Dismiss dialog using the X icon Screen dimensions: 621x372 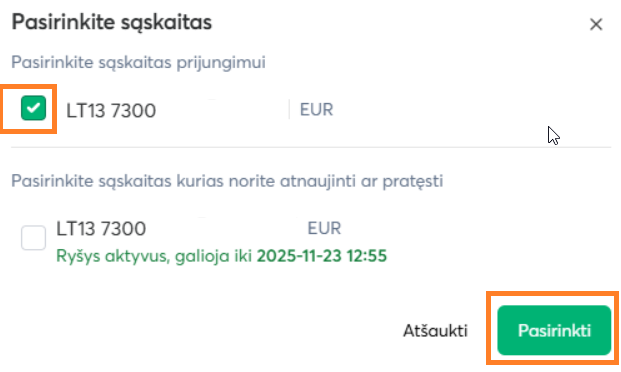pos(596,25)
